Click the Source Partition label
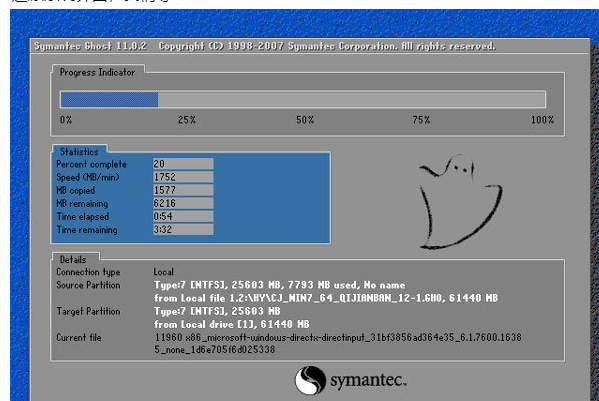Viewport: 599px width, 401px height. (x=88, y=285)
